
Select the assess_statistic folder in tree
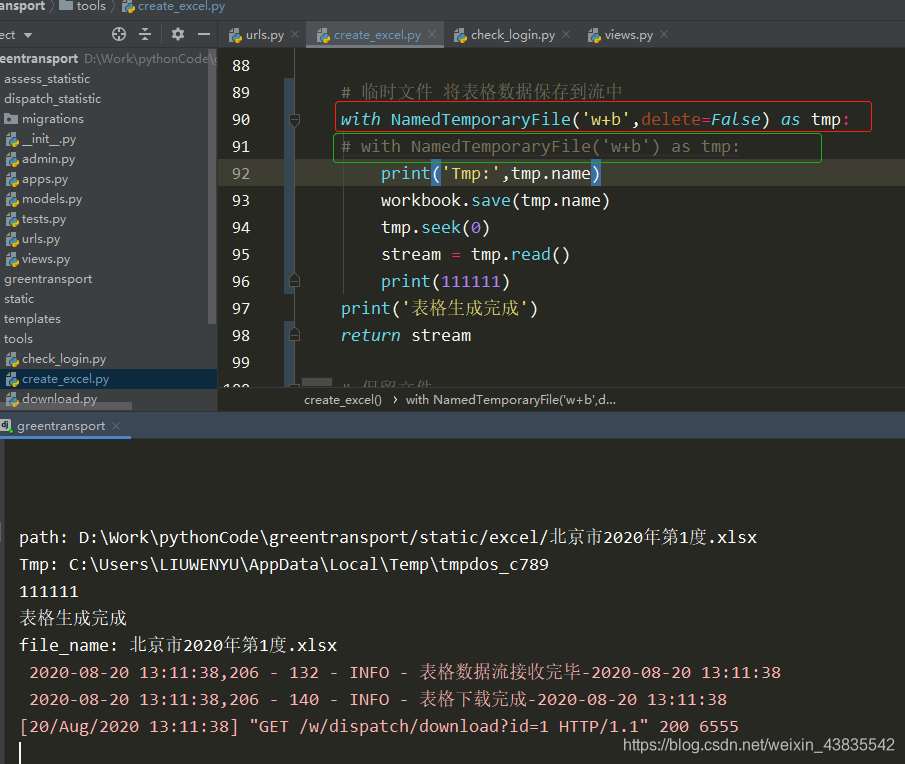click(47, 79)
